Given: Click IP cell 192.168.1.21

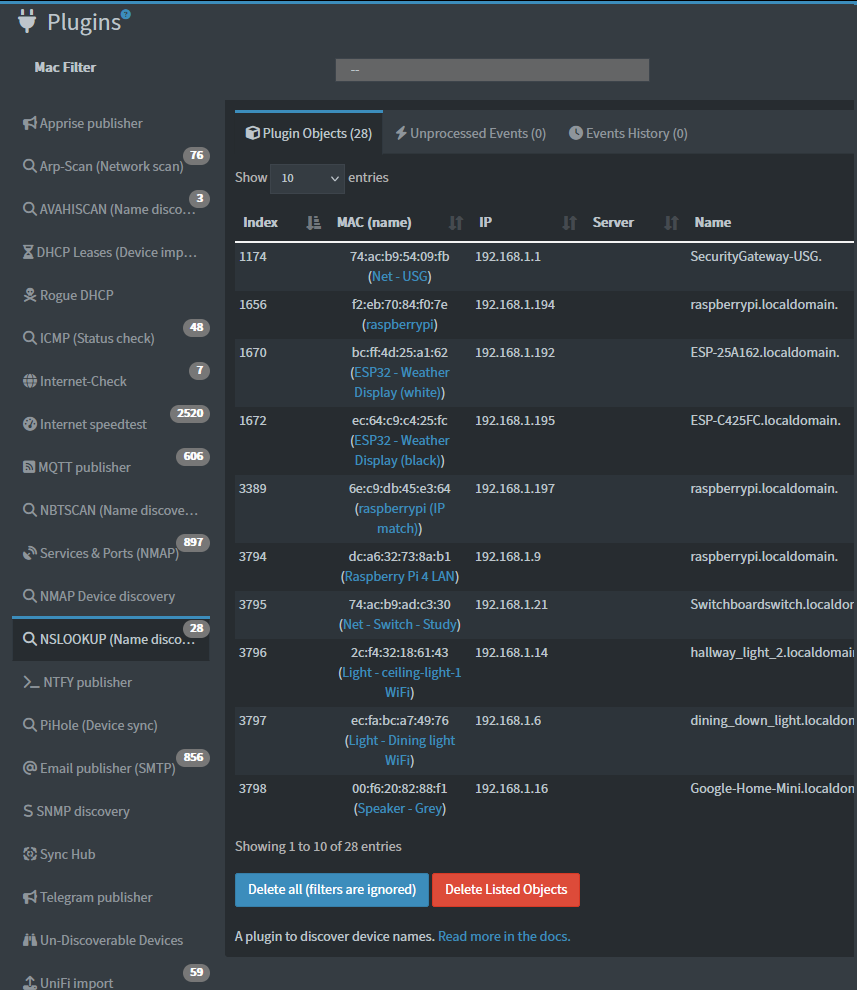Looking at the screenshot, I should click(x=511, y=604).
